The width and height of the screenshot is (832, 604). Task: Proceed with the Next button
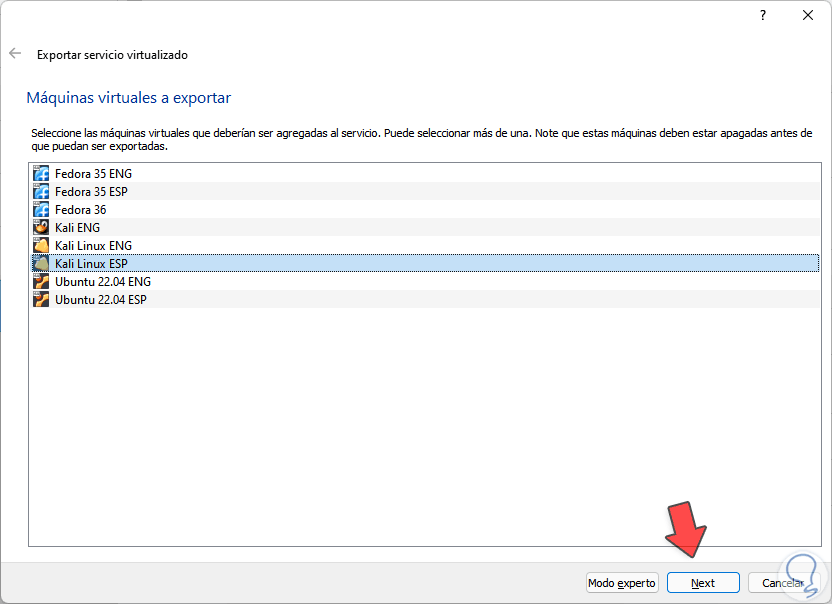pyautogui.click(x=703, y=583)
